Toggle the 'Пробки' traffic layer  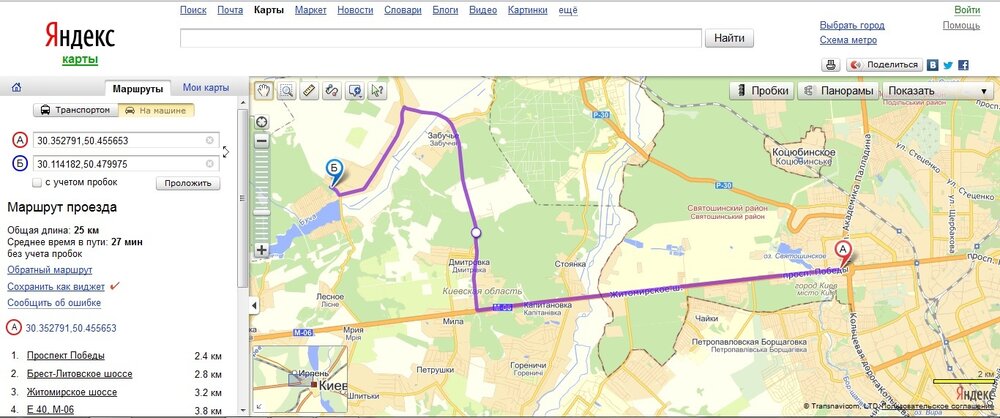point(762,91)
